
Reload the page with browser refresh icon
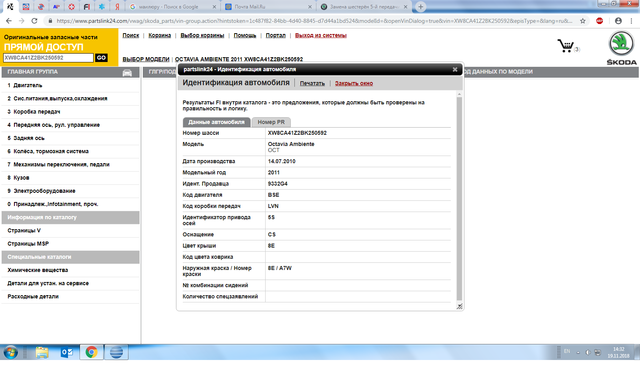coord(34,21)
